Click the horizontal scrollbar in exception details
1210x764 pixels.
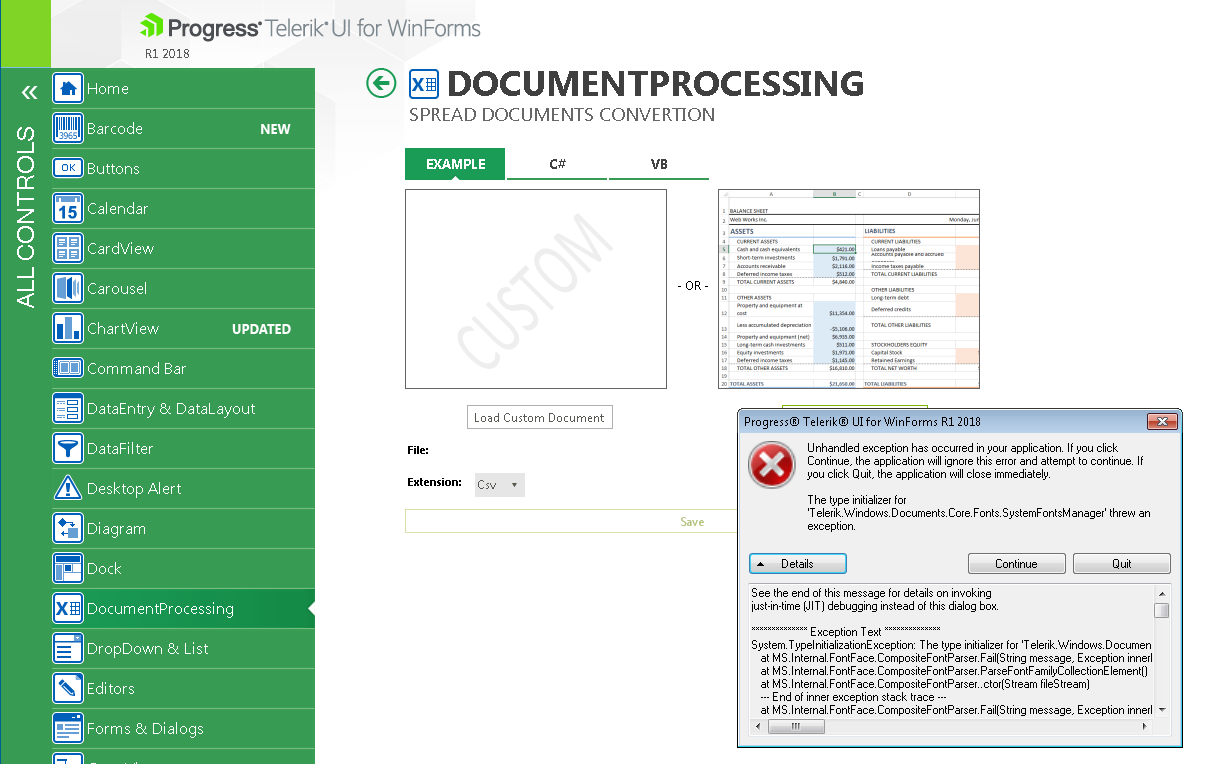click(x=951, y=727)
